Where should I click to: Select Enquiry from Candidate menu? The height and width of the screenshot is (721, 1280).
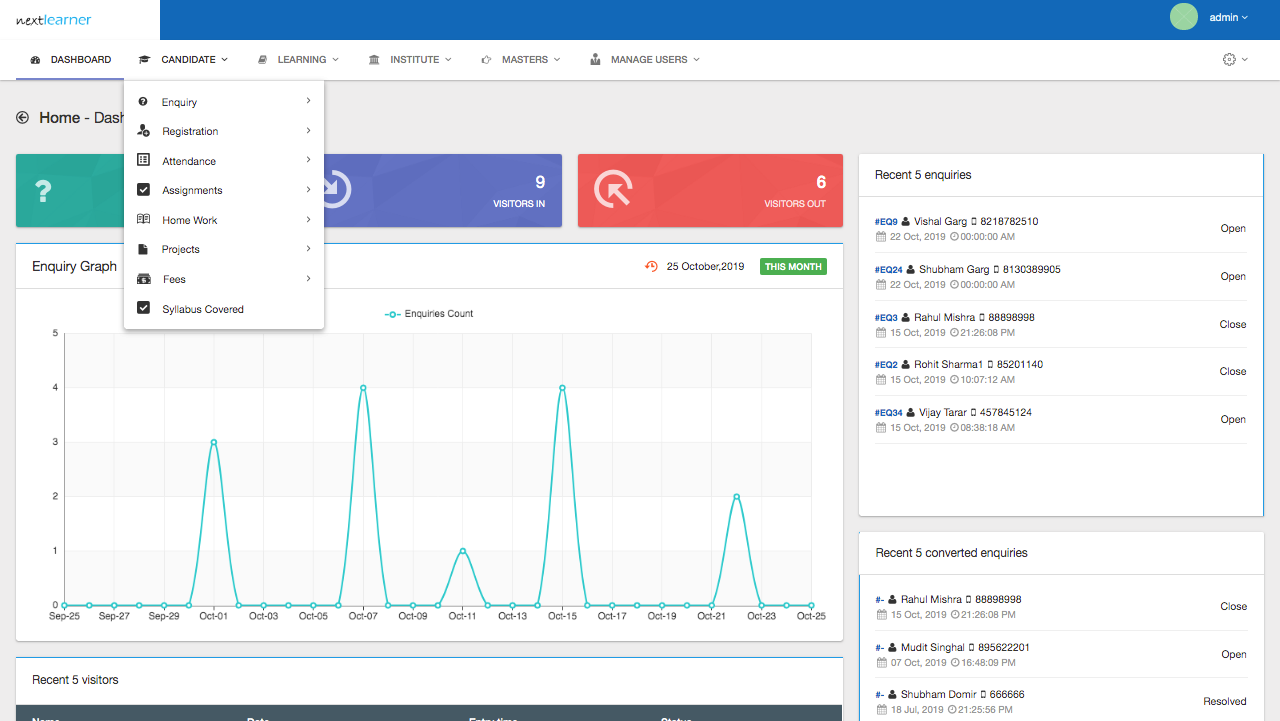(224, 102)
